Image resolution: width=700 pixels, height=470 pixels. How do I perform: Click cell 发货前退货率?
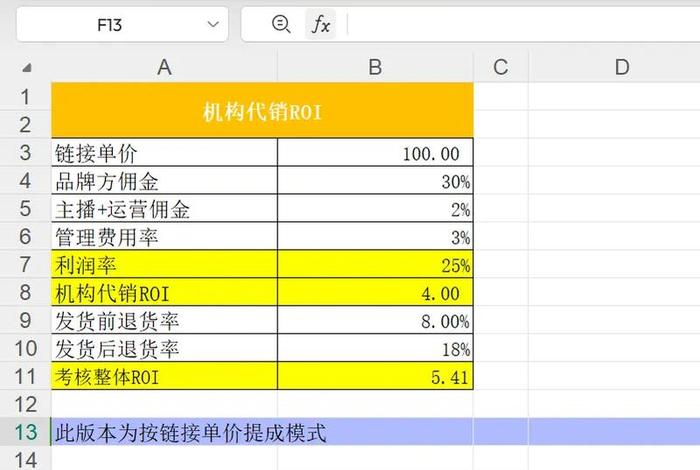[x=164, y=320]
